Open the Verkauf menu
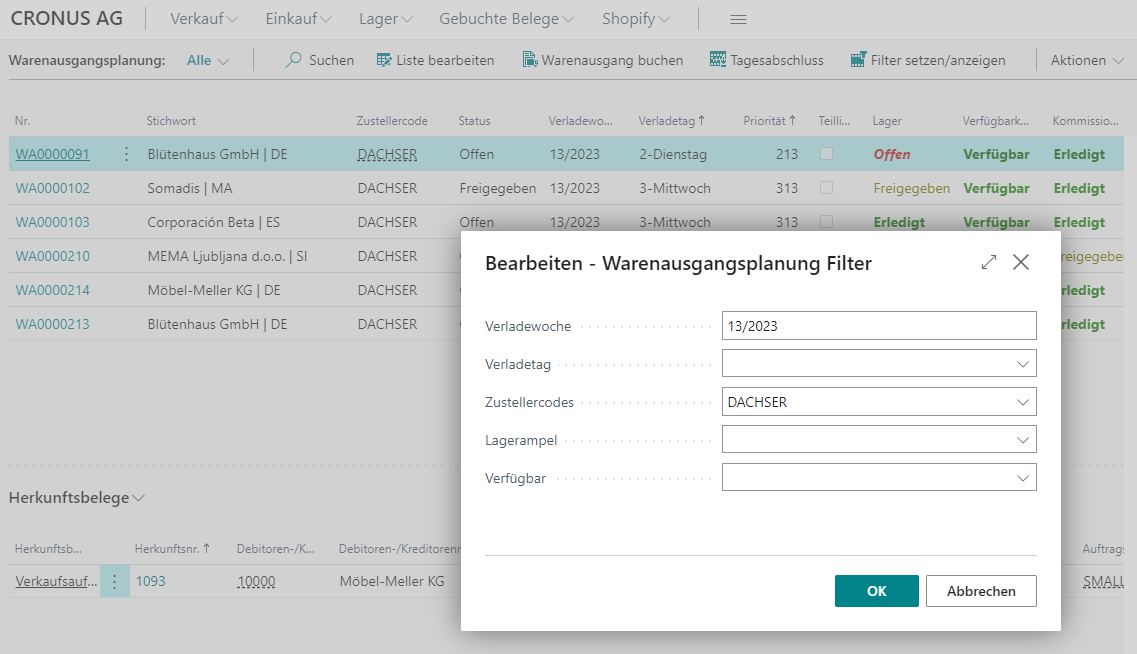Image resolution: width=1137 pixels, height=654 pixels. point(201,18)
